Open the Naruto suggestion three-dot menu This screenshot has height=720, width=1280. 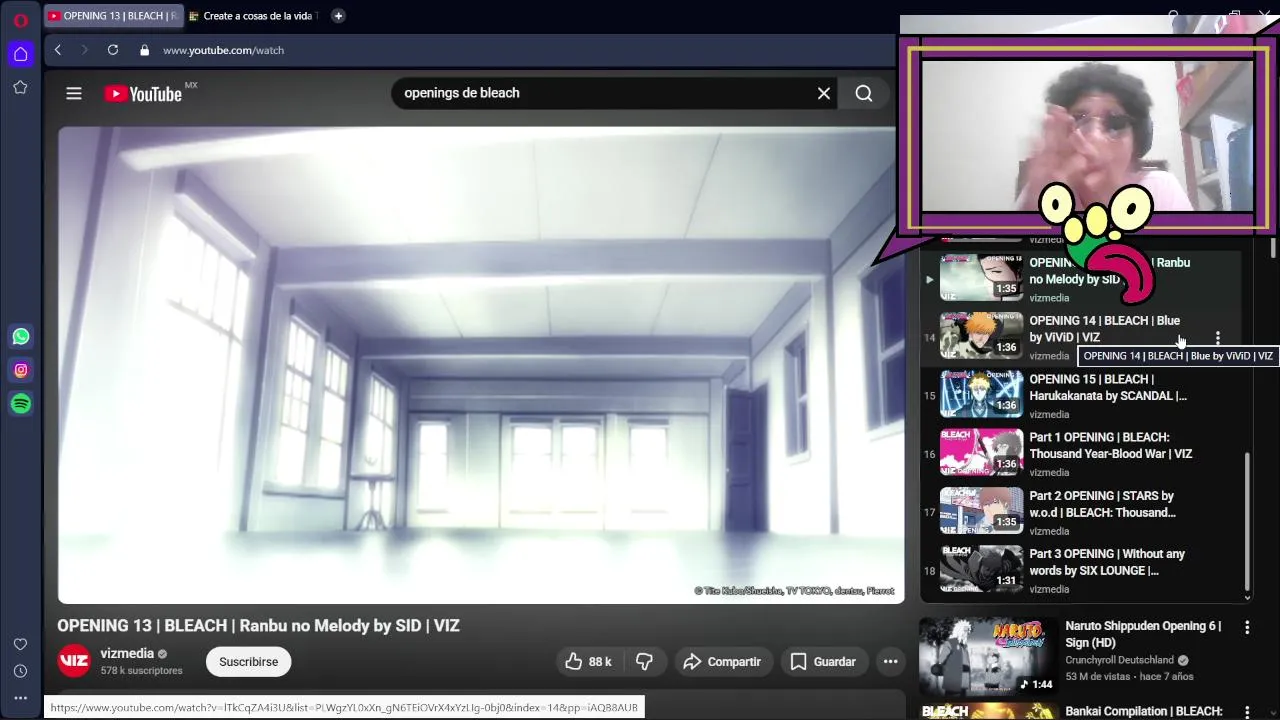(1247, 628)
